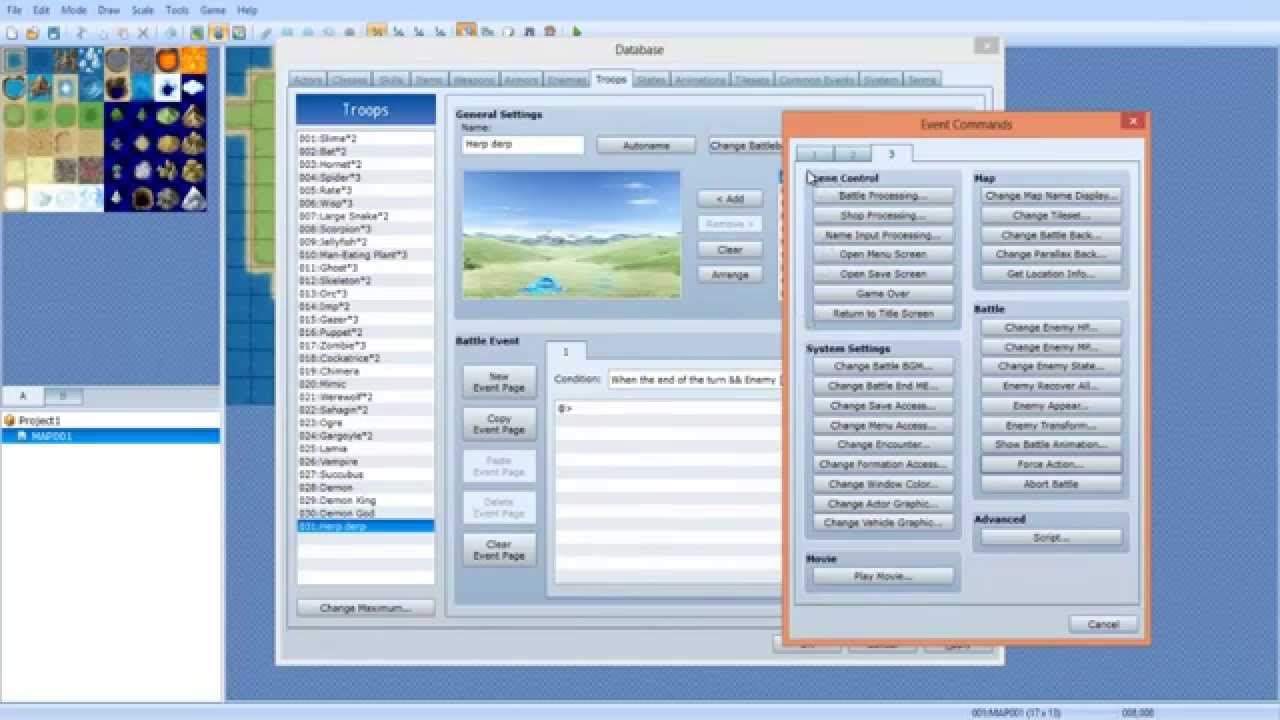The image size is (1280, 720).
Task: Click the Cut icon in toolbar
Action: tap(81, 33)
